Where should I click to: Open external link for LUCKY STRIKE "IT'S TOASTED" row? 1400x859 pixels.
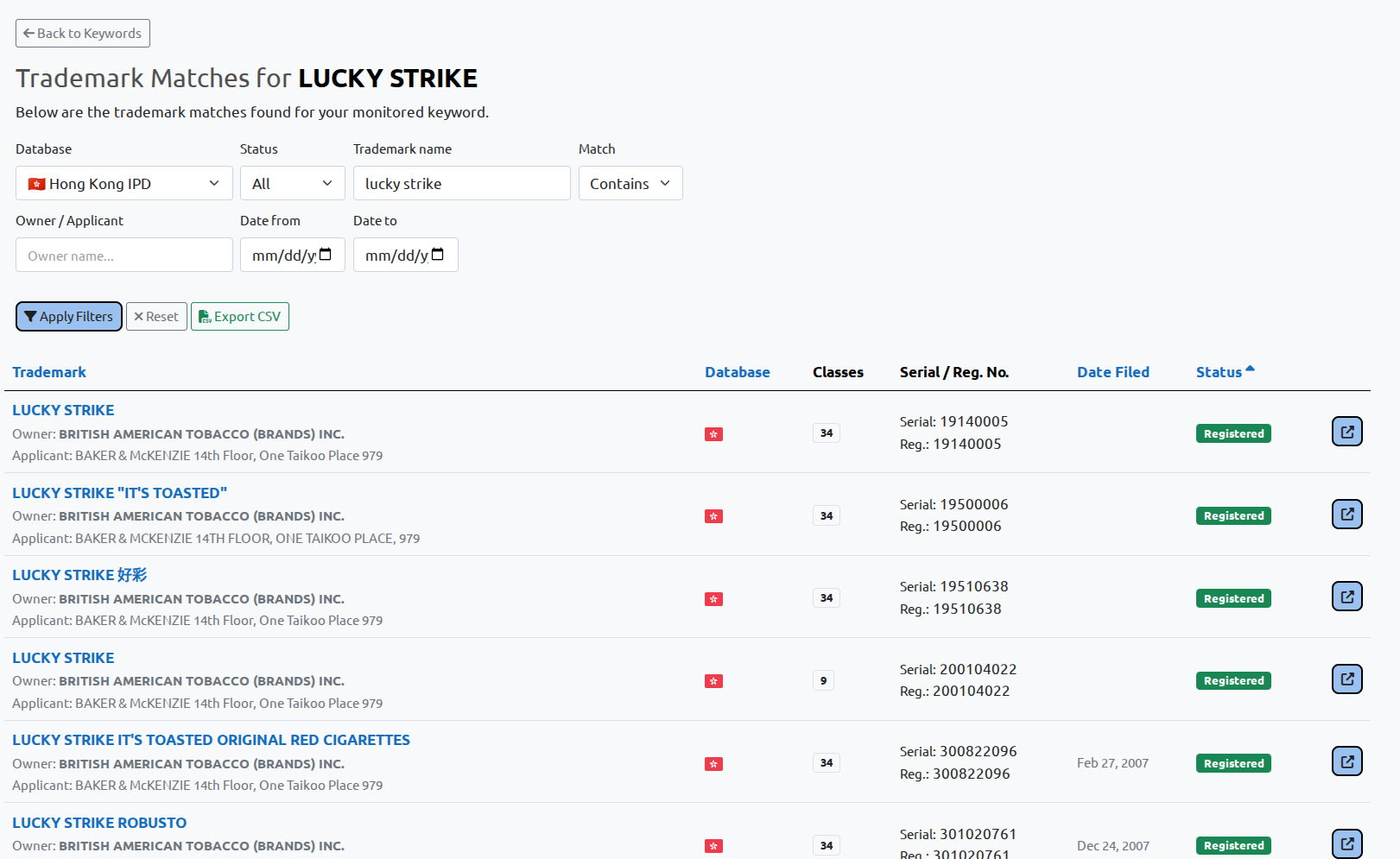point(1346,515)
